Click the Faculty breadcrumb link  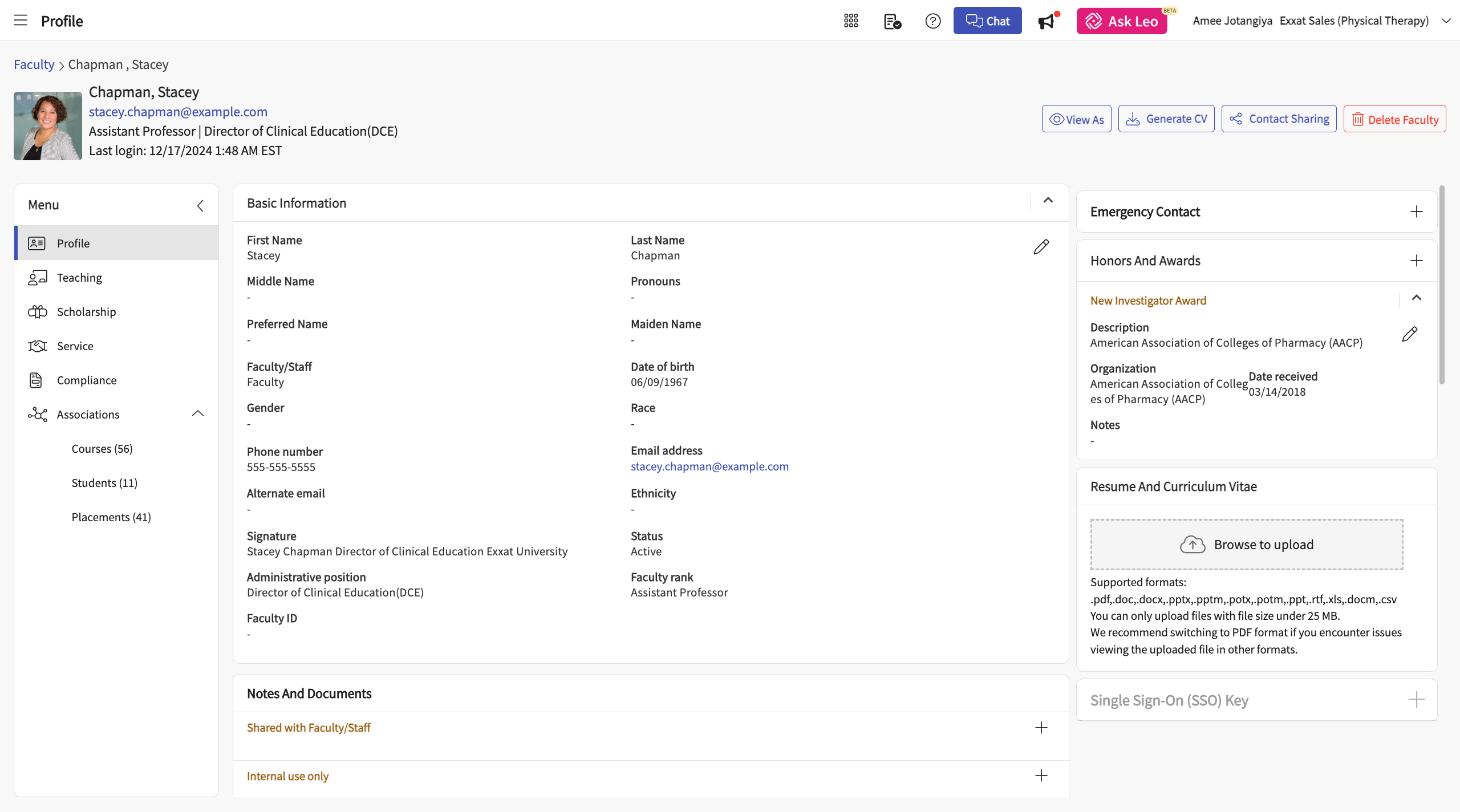click(34, 64)
